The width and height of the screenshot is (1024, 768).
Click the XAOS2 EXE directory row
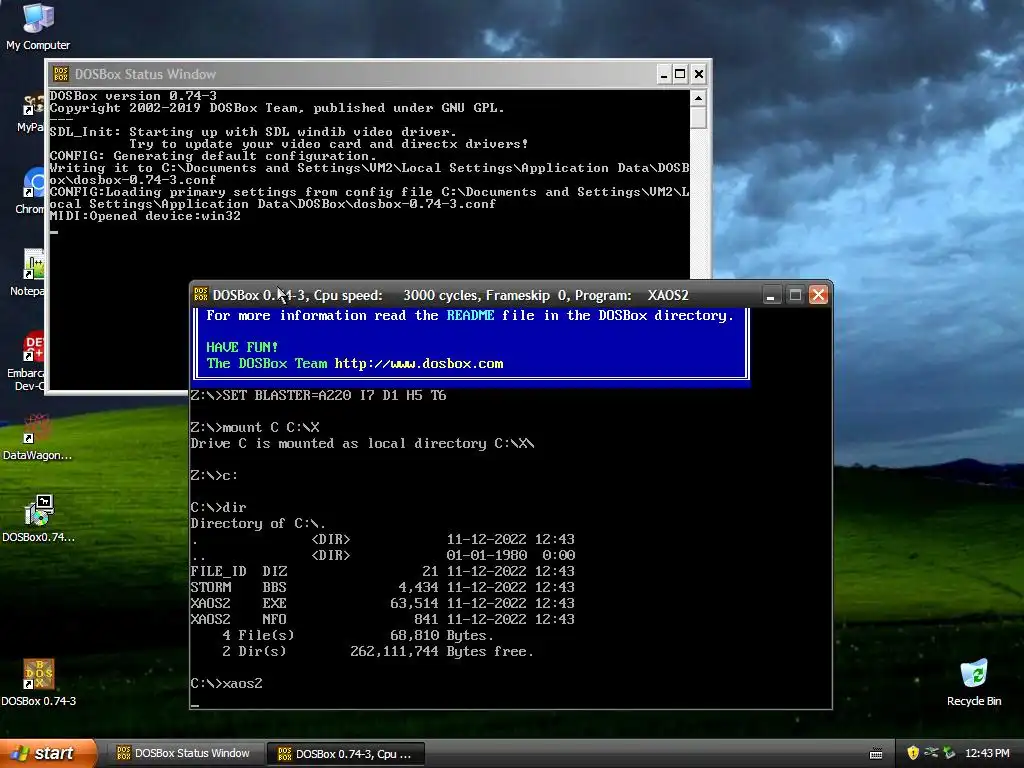pyautogui.click(x=383, y=603)
